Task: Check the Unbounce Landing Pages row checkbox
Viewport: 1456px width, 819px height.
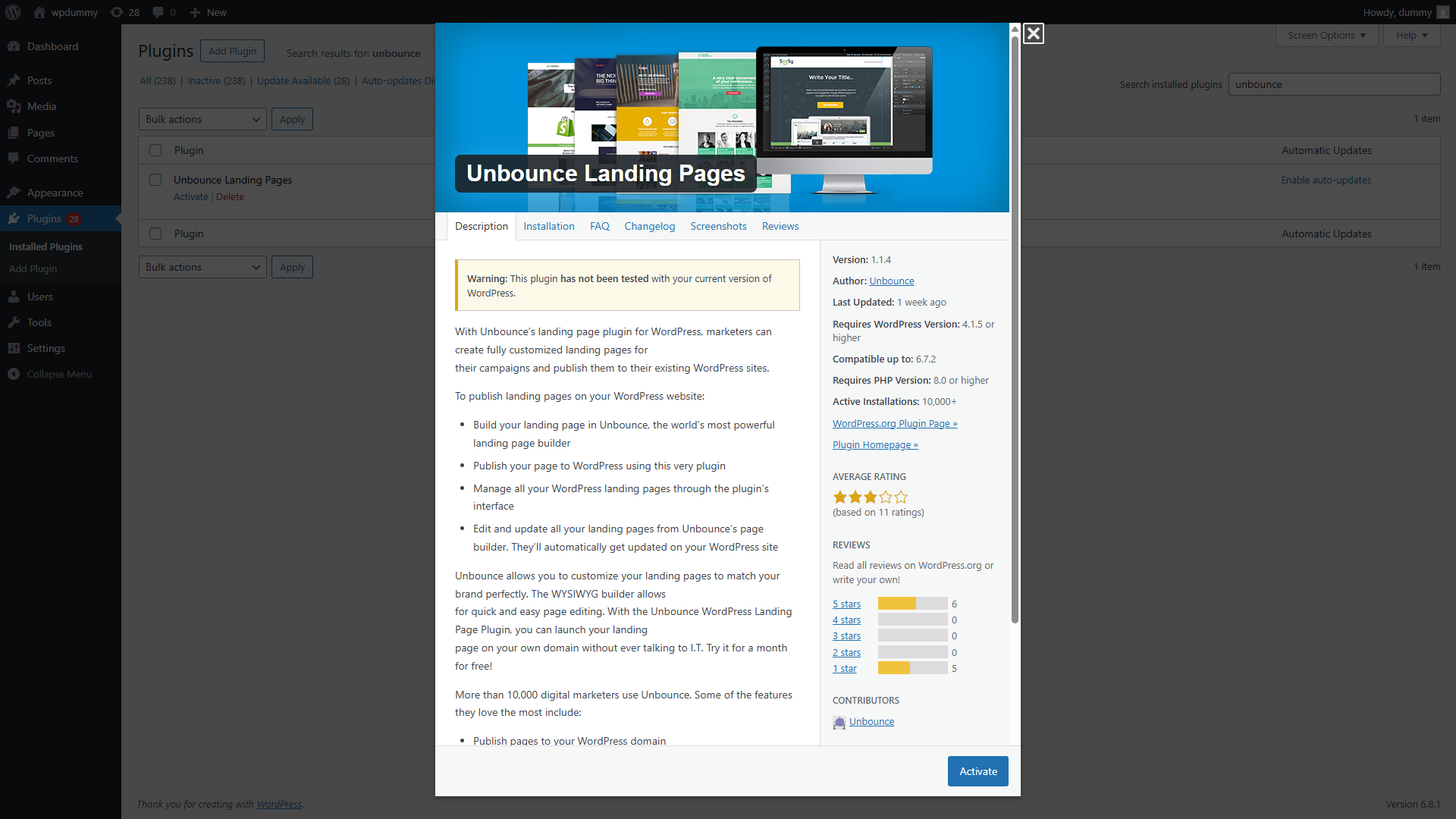Action: pos(155,180)
